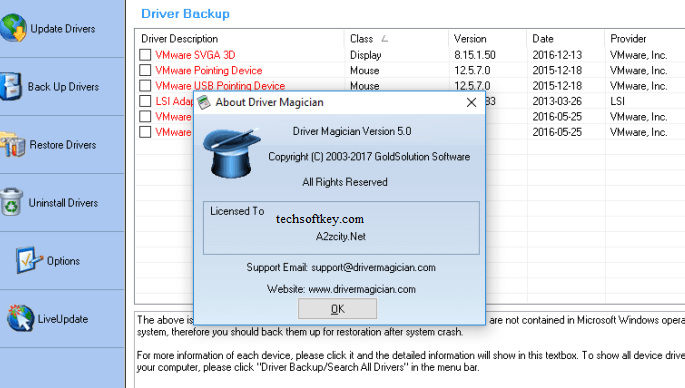Sort by Class column header
The height and width of the screenshot is (388, 685).
tap(396, 39)
